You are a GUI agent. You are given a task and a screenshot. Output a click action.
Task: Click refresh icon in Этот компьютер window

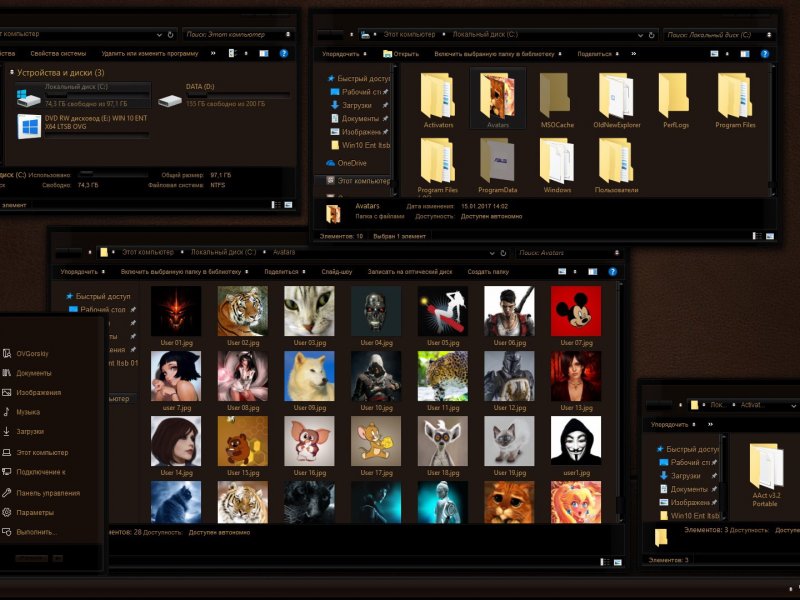(x=170, y=35)
